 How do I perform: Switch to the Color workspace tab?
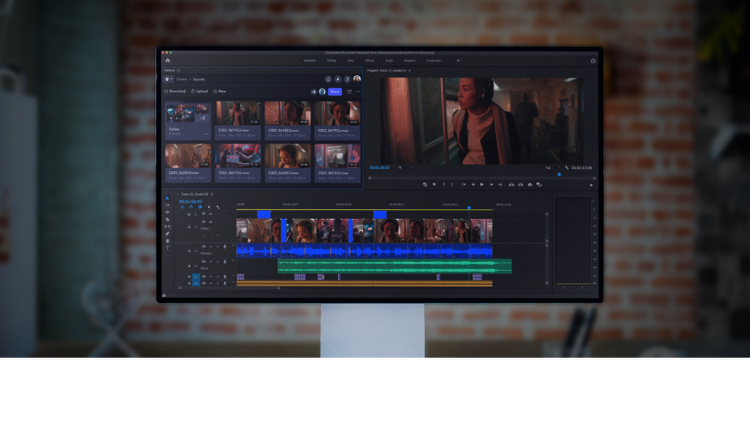click(x=351, y=61)
